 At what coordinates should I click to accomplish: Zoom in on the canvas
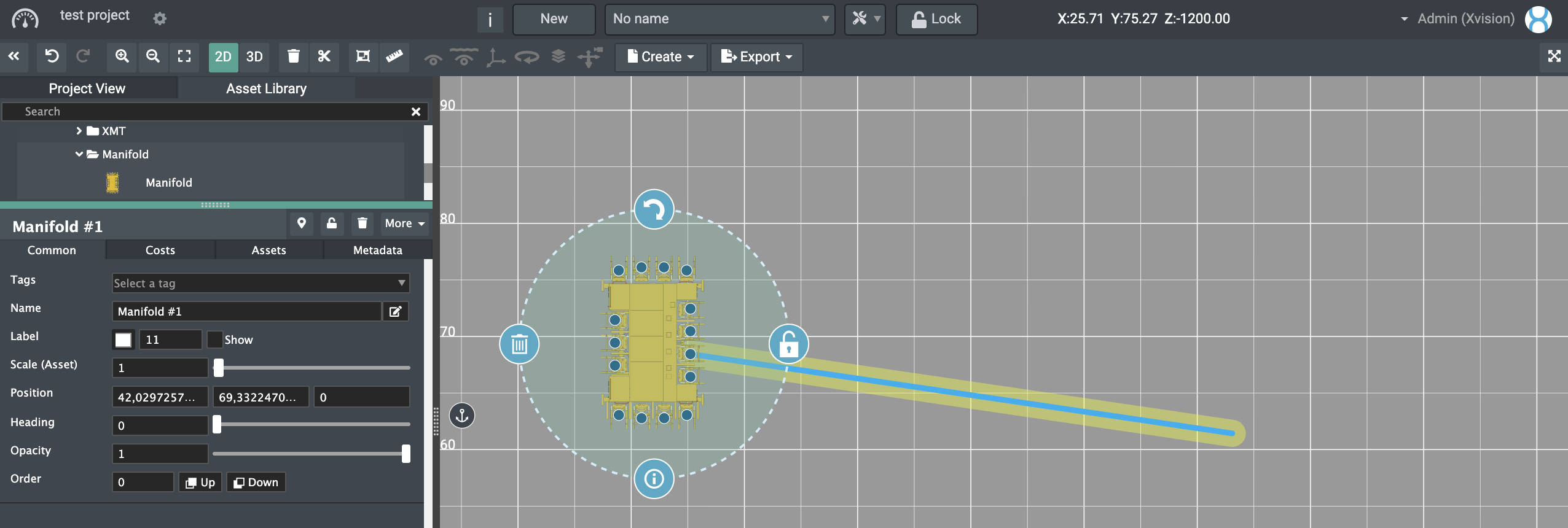pyautogui.click(x=122, y=56)
